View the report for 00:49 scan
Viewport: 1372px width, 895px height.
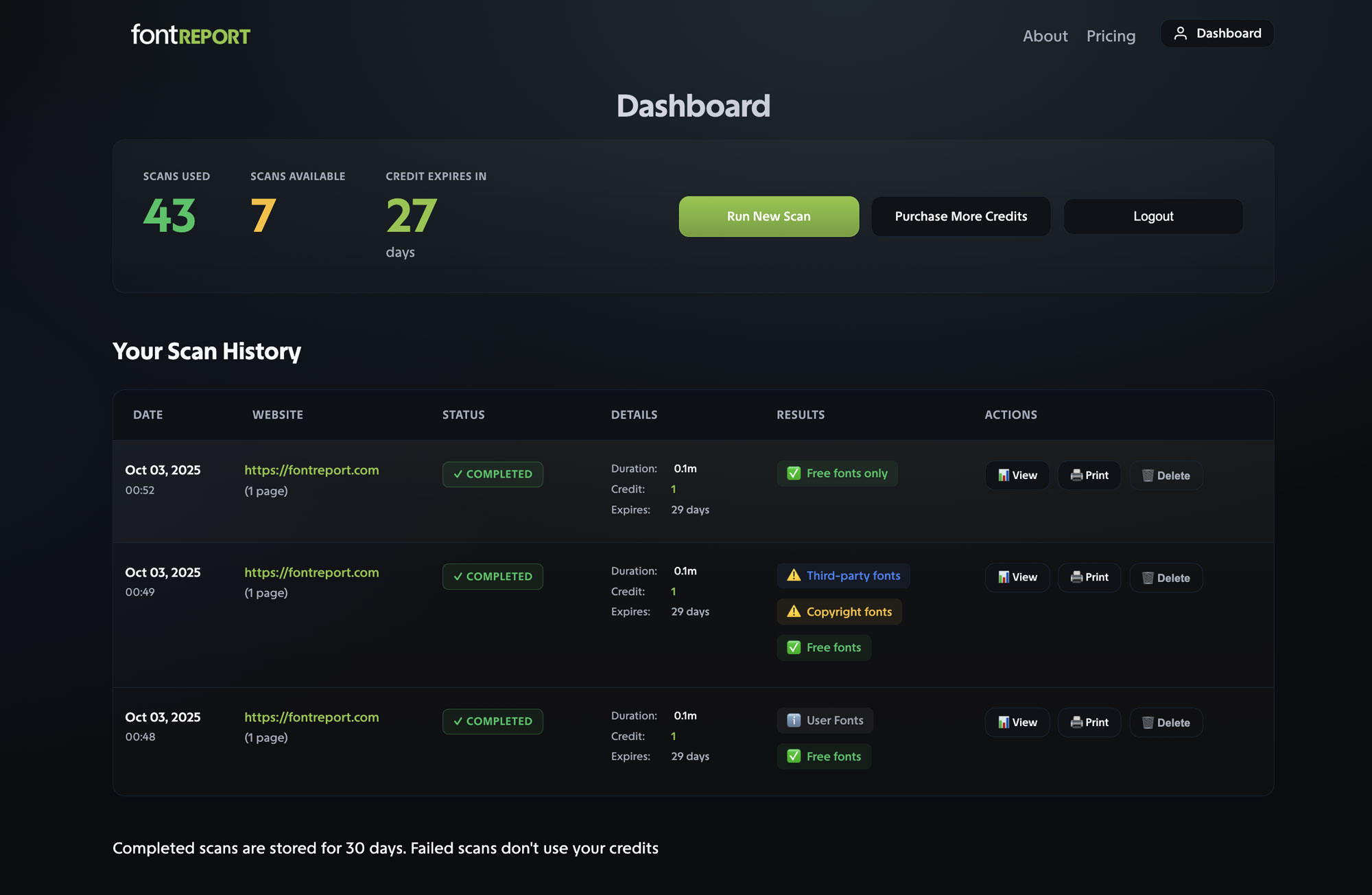click(x=1017, y=577)
